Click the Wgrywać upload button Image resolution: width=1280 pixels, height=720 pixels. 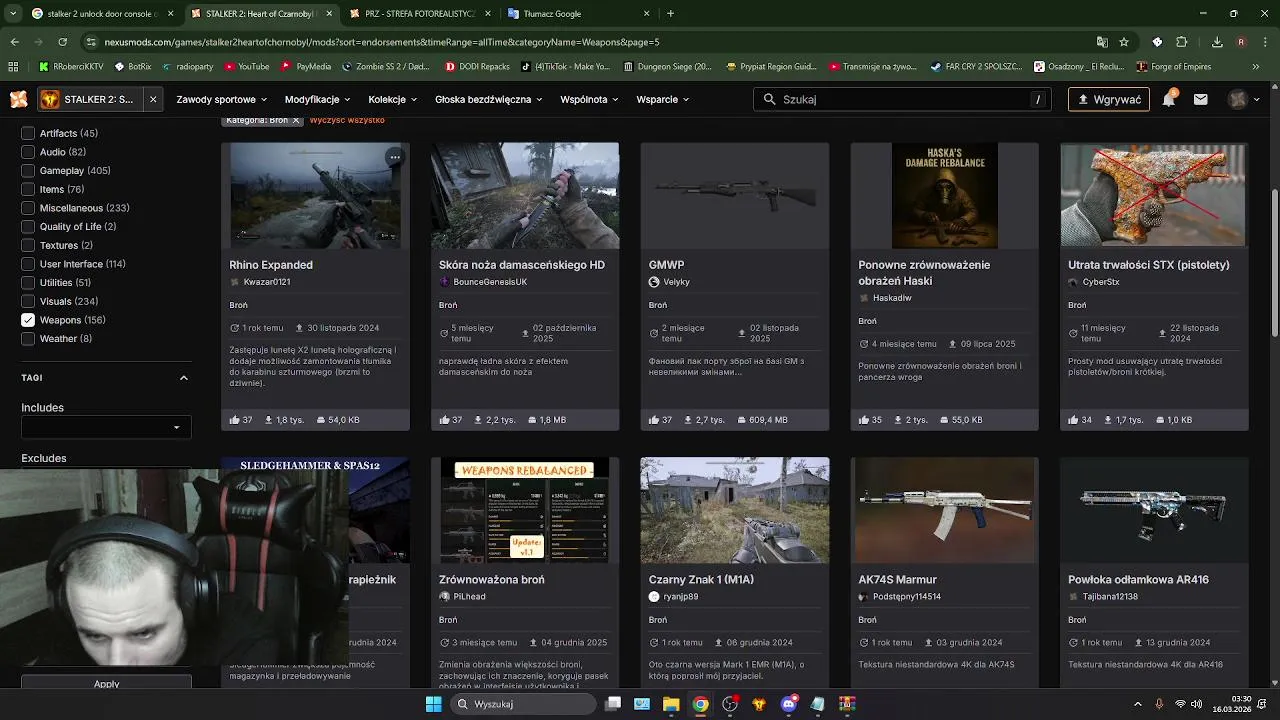click(1109, 99)
